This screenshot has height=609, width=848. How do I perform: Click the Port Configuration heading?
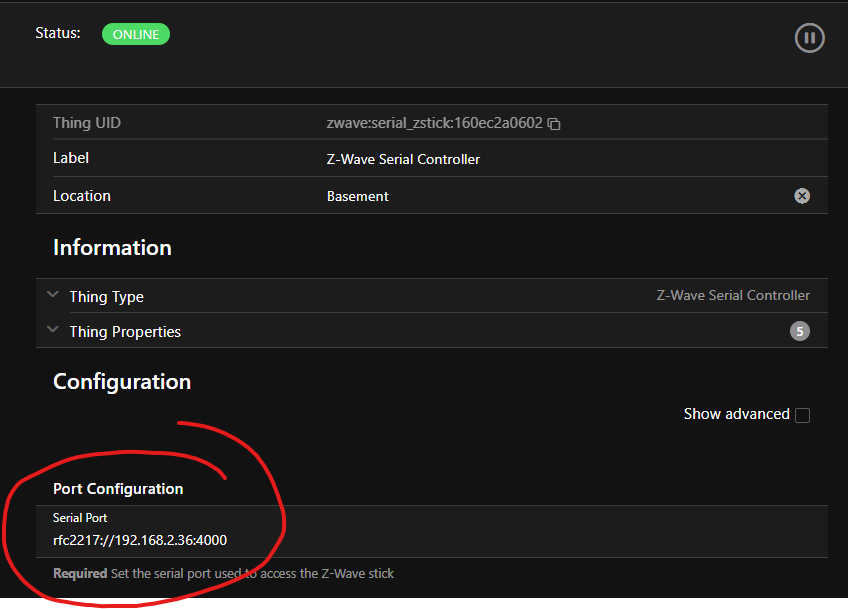pos(118,489)
